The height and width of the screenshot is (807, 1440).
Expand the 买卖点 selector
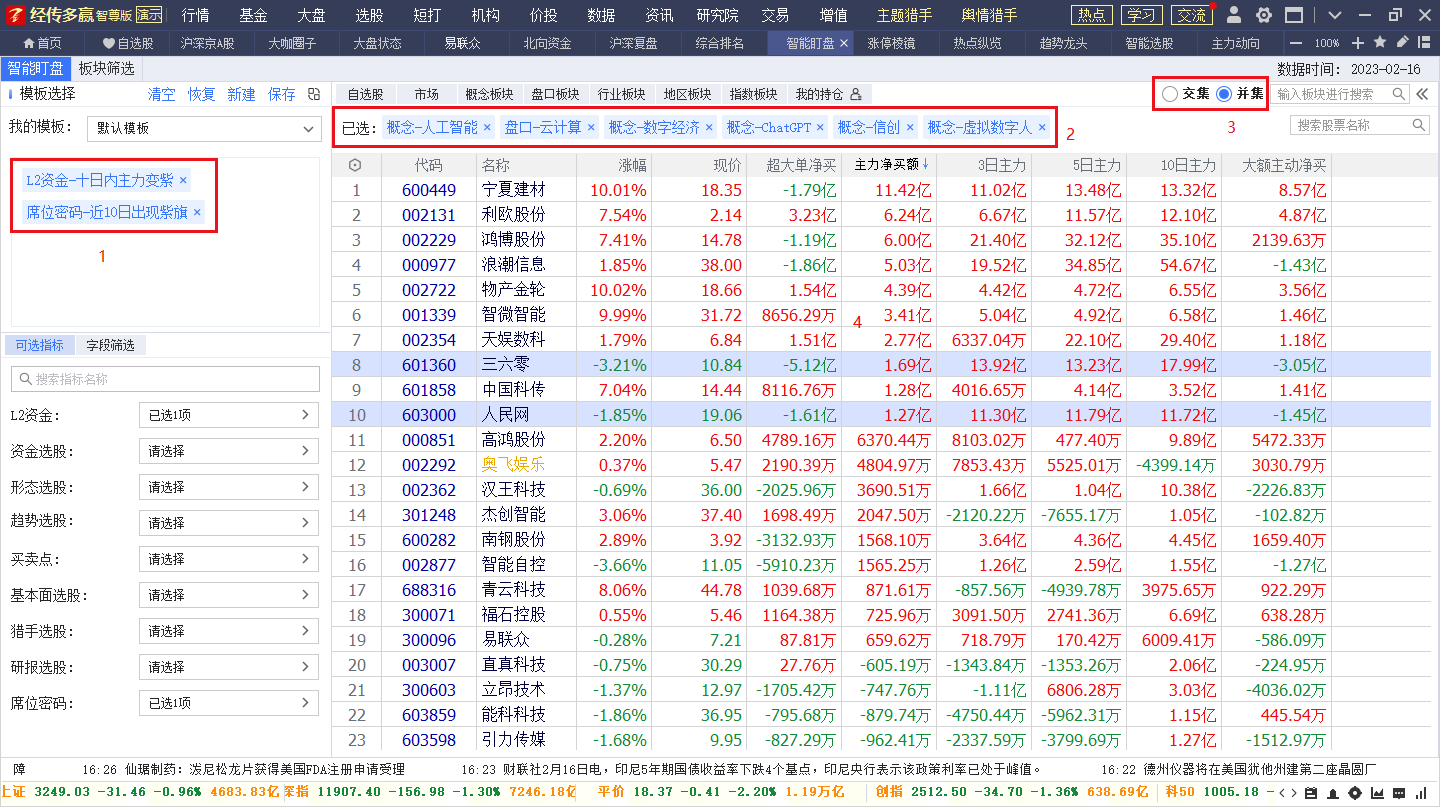point(229,559)
